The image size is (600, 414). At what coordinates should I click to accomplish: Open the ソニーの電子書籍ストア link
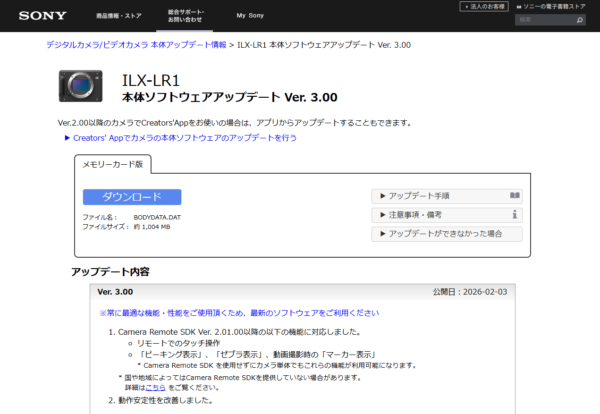551,7
